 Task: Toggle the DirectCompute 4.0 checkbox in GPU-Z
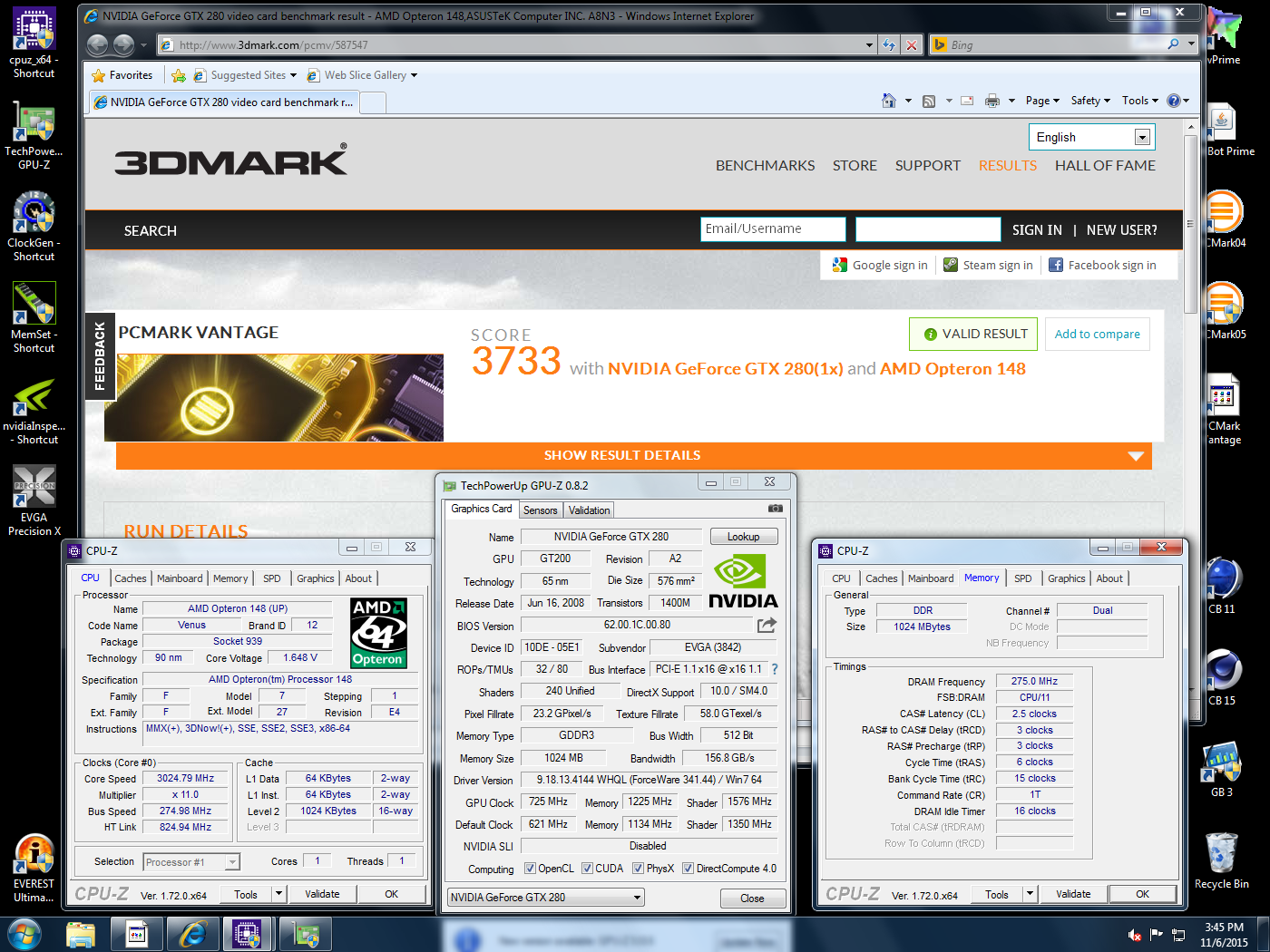click(x=688, y=868)
